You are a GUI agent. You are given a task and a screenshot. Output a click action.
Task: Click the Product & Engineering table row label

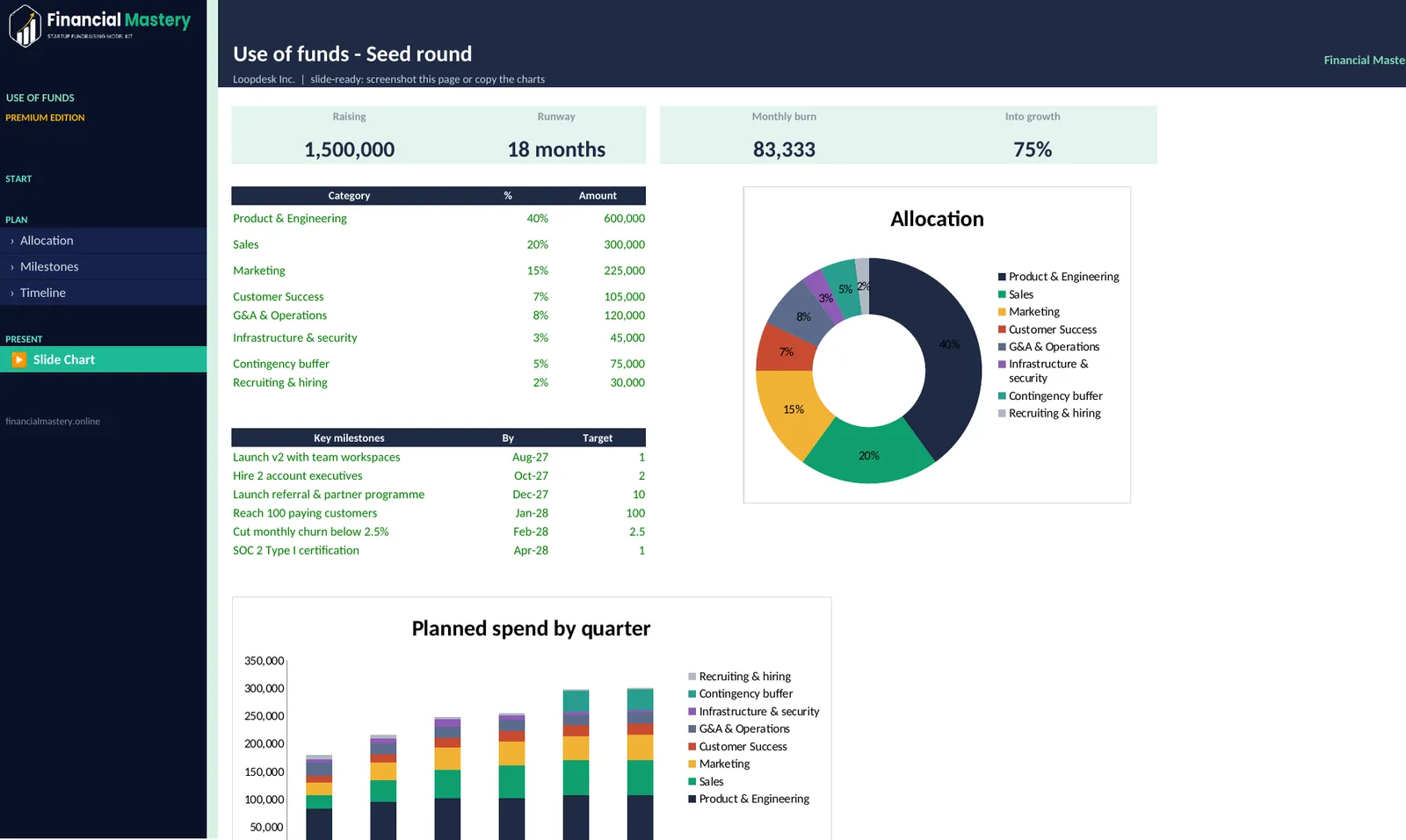pyautogui.click(x=290, y=219)
